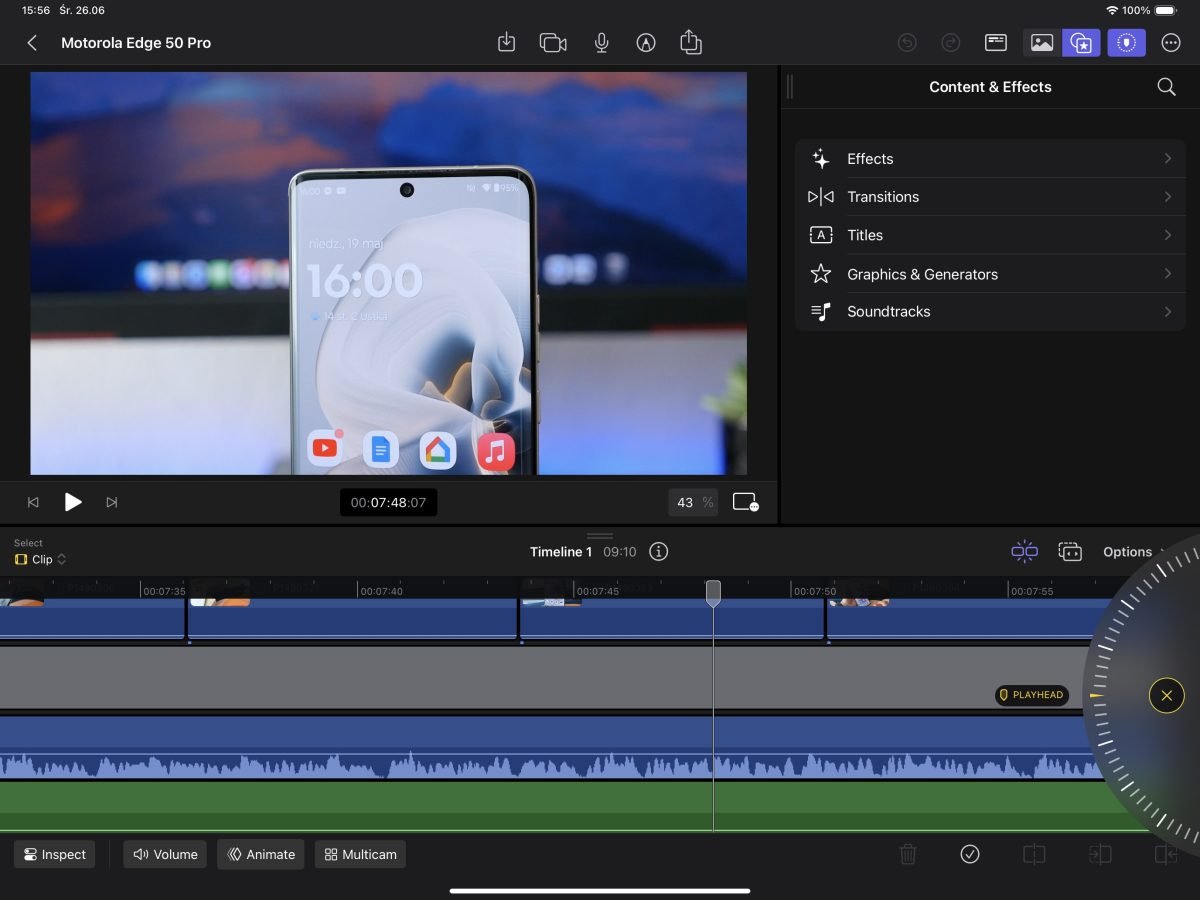Jump to the previous edit point

coord(33,502)
